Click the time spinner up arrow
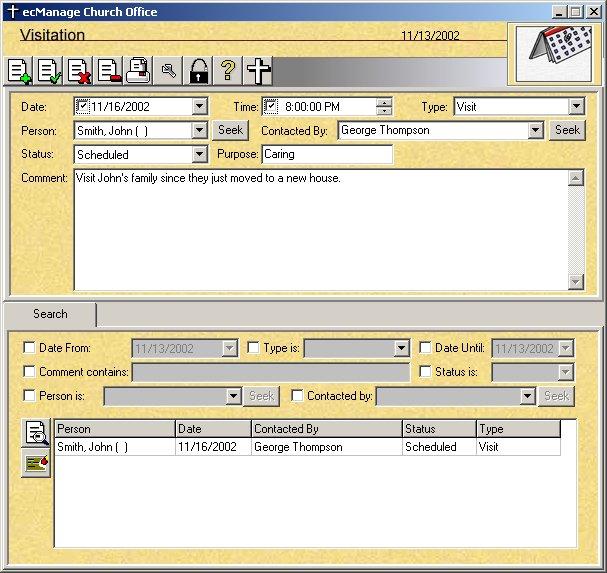 tap(384, 103)
